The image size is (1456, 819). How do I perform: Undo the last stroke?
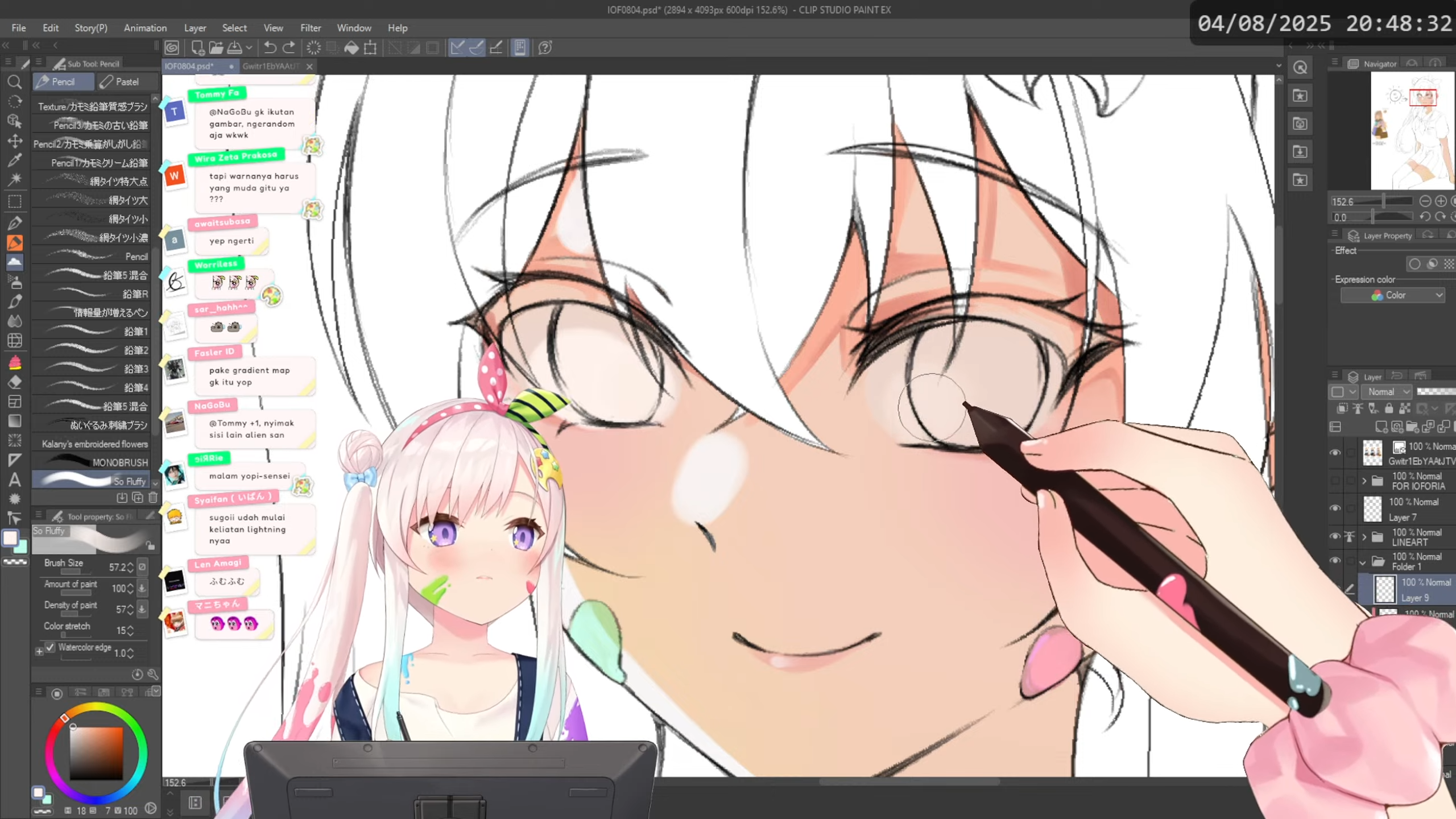tap(270, 48)
